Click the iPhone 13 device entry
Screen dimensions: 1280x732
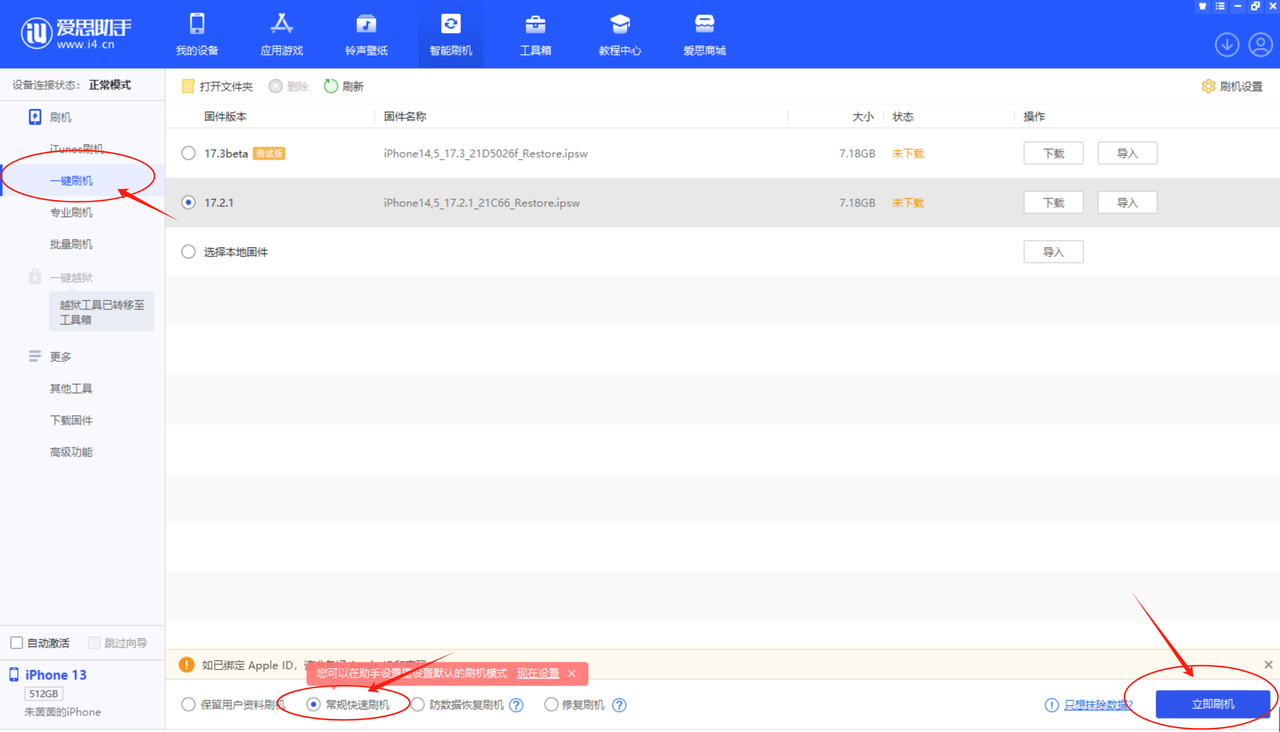(x=56, y=675)
